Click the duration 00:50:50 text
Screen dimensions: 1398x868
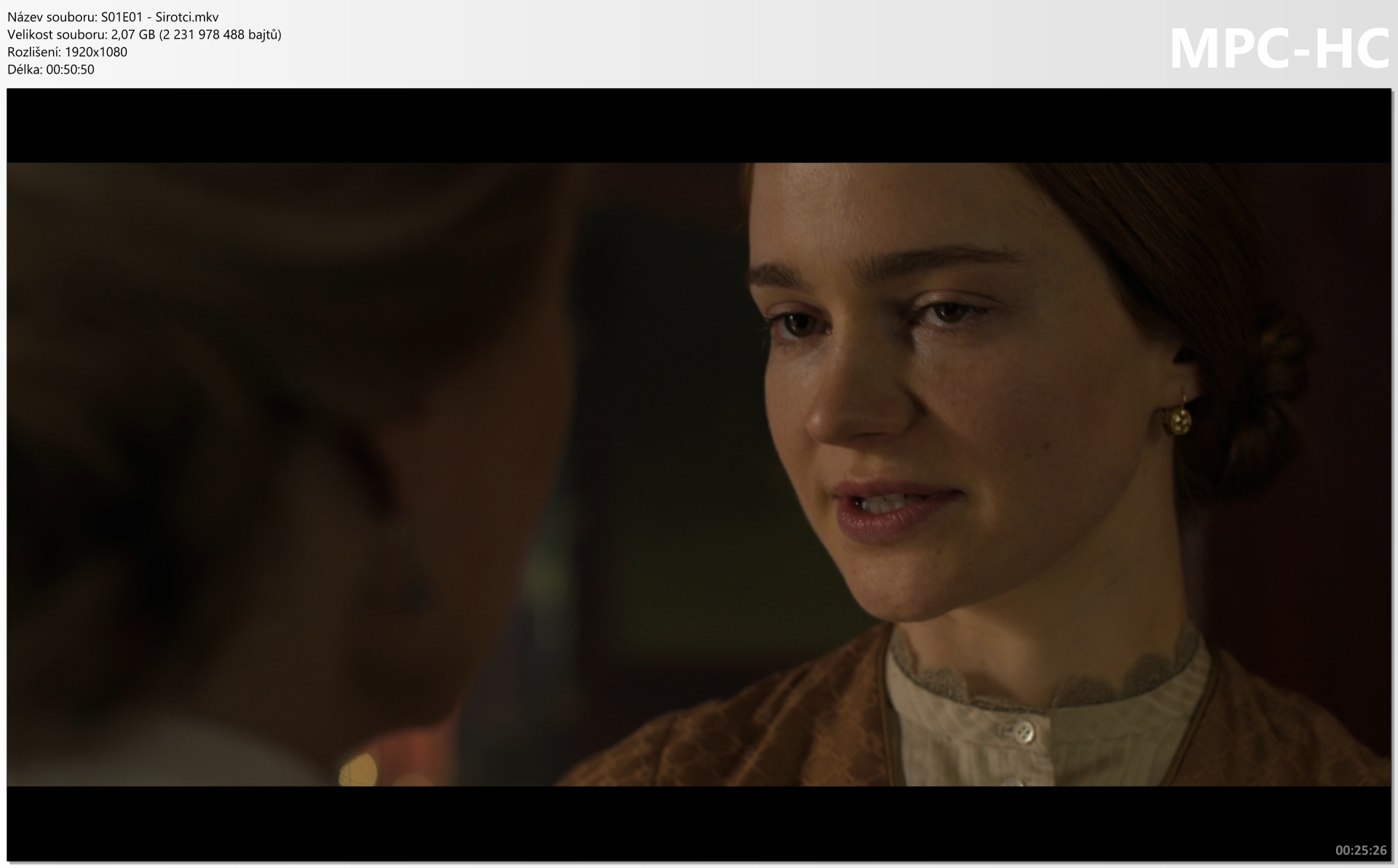pos(70,69)
